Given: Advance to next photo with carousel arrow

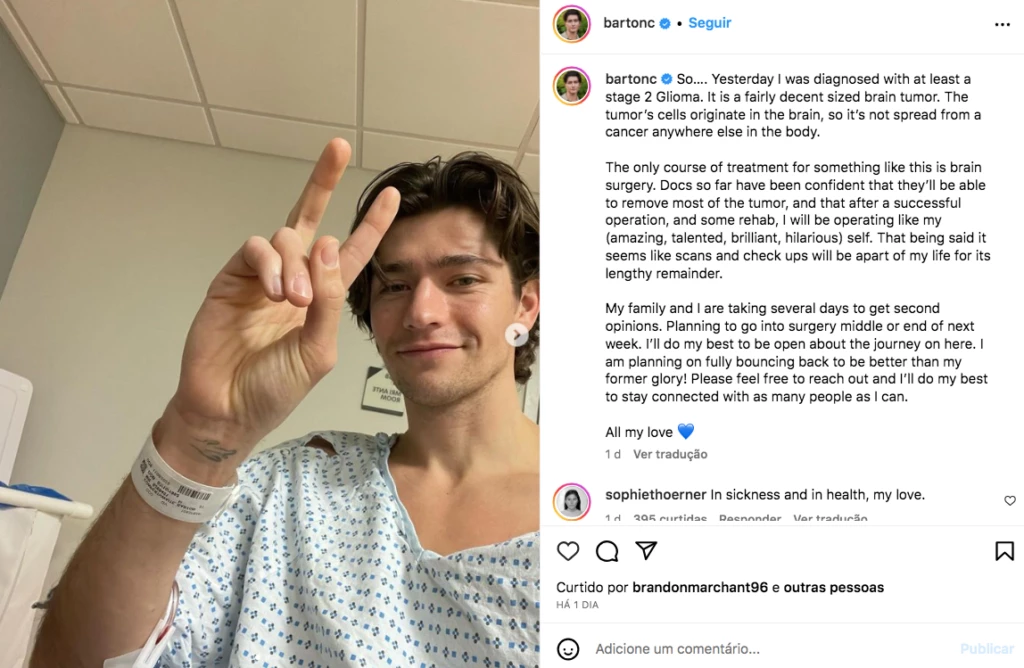Looking at the screenshot, I should (517, 335).
